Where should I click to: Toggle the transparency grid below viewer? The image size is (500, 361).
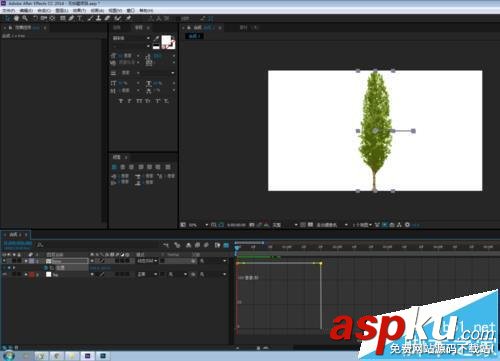pyautogui.click(x=310, y=225)
